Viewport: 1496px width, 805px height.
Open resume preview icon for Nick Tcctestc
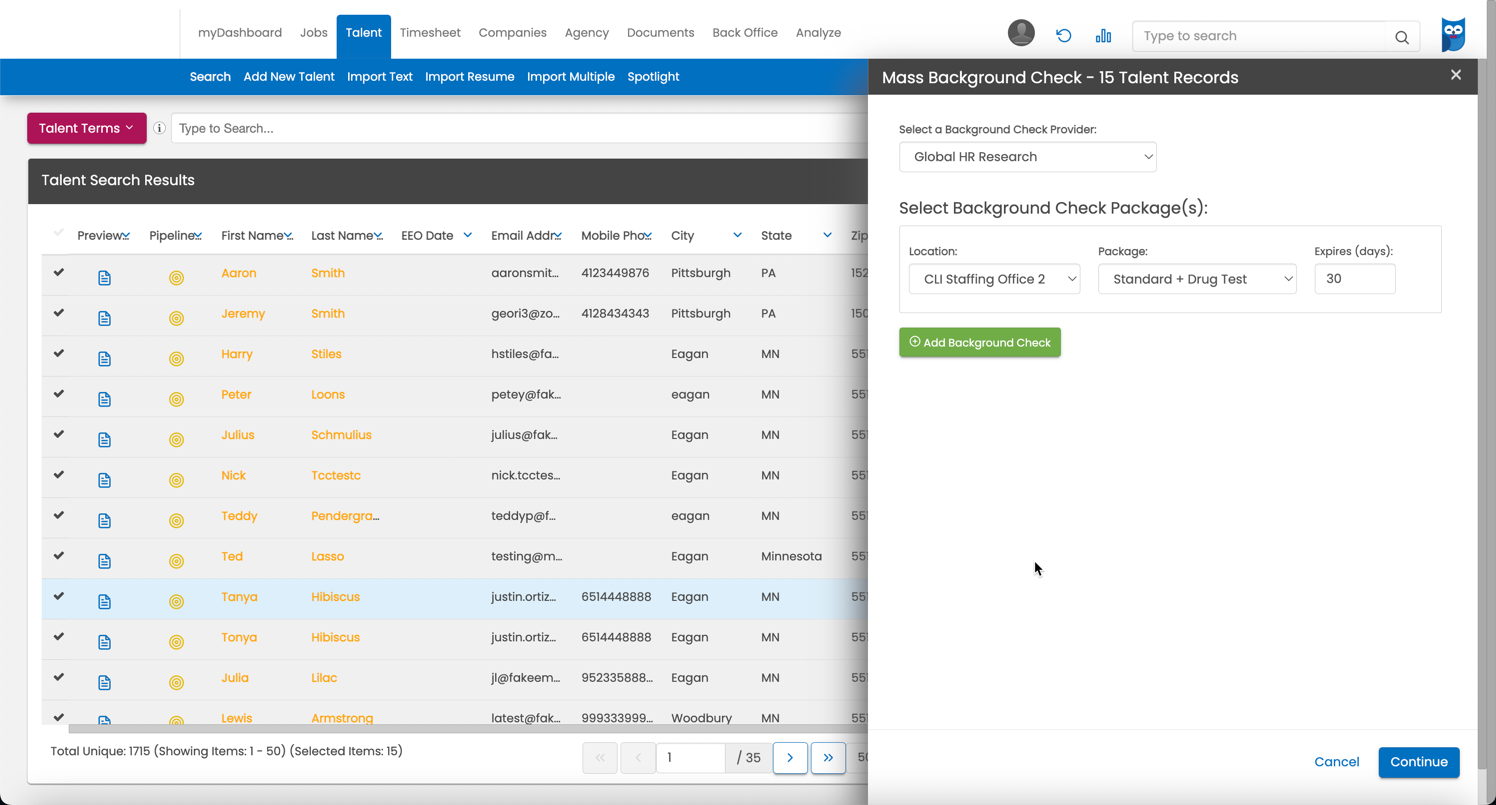tap(104, 480)
